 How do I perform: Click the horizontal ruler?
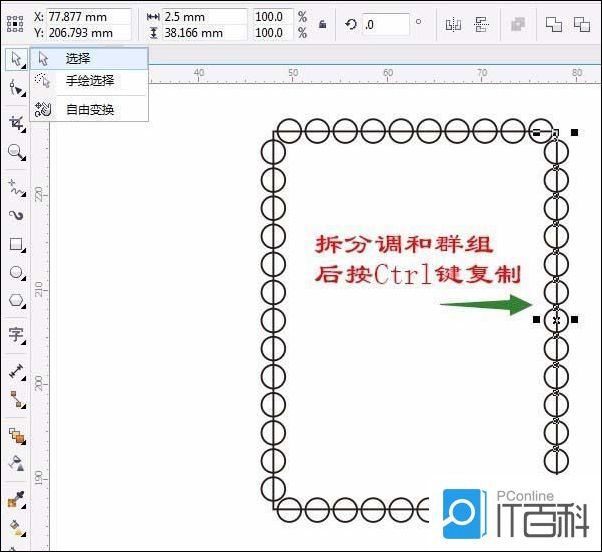374,74
